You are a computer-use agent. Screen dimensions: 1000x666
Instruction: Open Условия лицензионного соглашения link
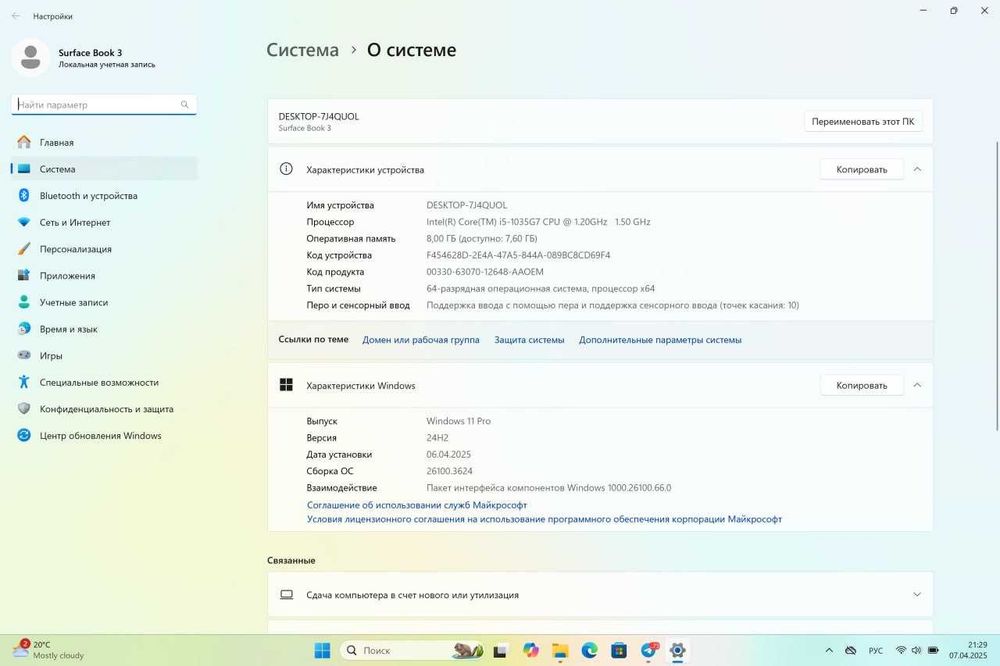pyautogui.click(x=544, y=519)
